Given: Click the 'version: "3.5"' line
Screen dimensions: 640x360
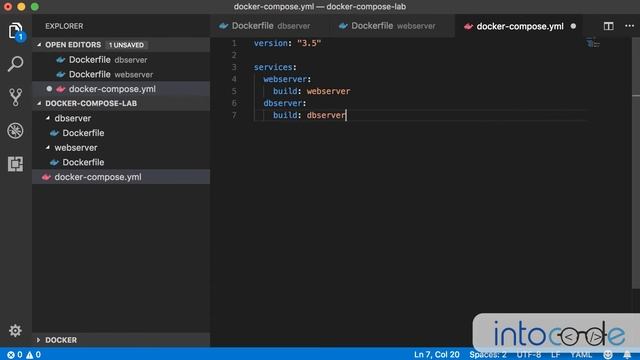Looking at the screenshot, I should (x=287, y=43).
